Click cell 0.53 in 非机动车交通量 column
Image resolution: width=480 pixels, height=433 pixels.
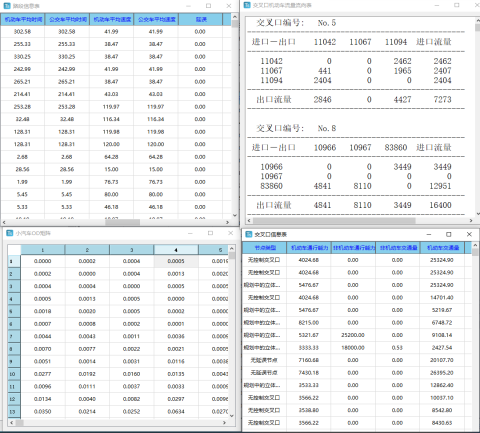click(397, 348)
